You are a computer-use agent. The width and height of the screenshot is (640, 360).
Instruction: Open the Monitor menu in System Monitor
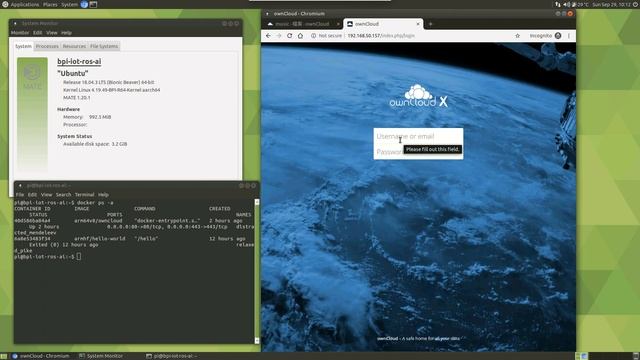[20, 33]
